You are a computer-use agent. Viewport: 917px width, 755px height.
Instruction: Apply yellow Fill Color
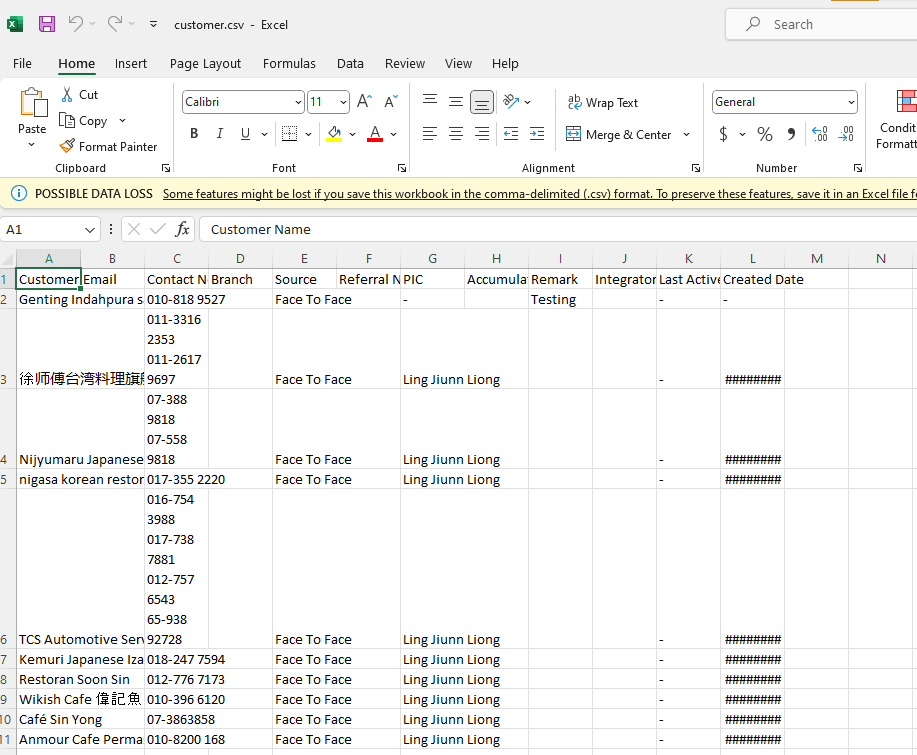(x=335, y=134)
